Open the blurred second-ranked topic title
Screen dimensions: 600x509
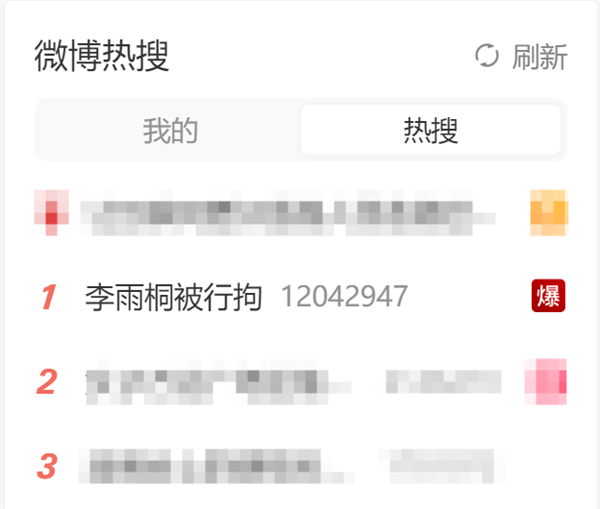click(218, 382)
